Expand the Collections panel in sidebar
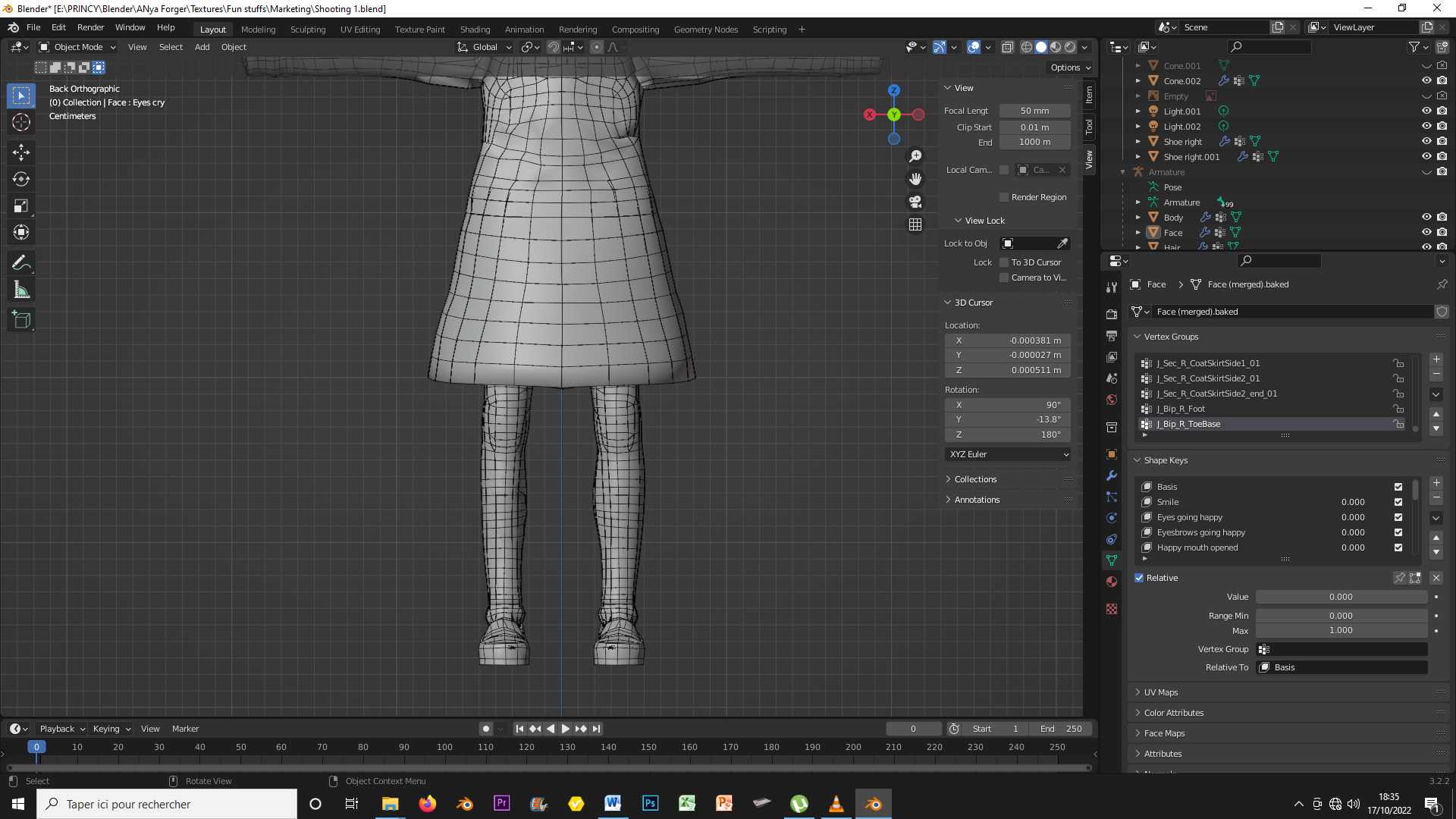Screen dimensions: 1456x819 click(975, 479)
